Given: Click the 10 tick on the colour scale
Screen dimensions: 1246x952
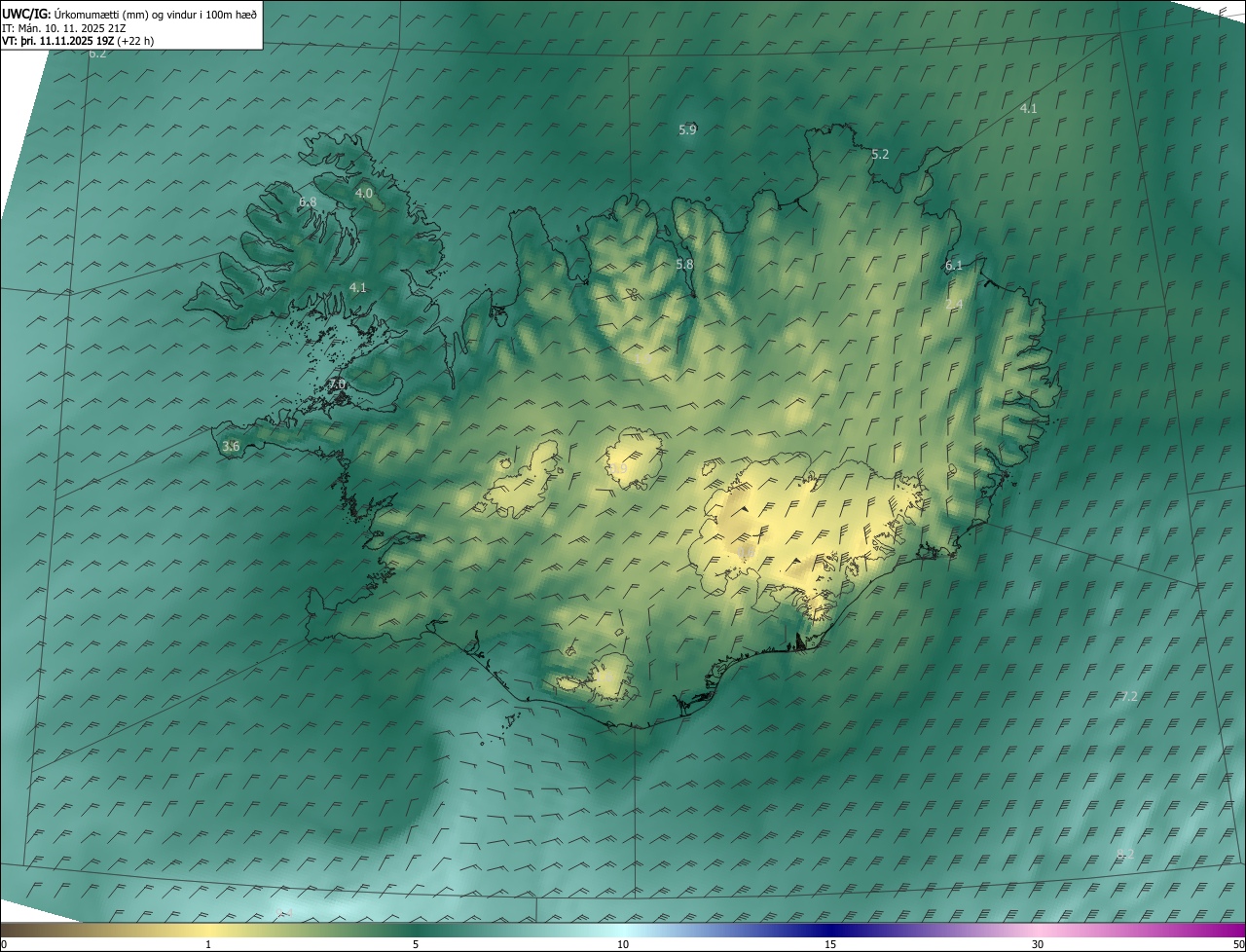Looking at the screenshot, I should tap(623, 944).
